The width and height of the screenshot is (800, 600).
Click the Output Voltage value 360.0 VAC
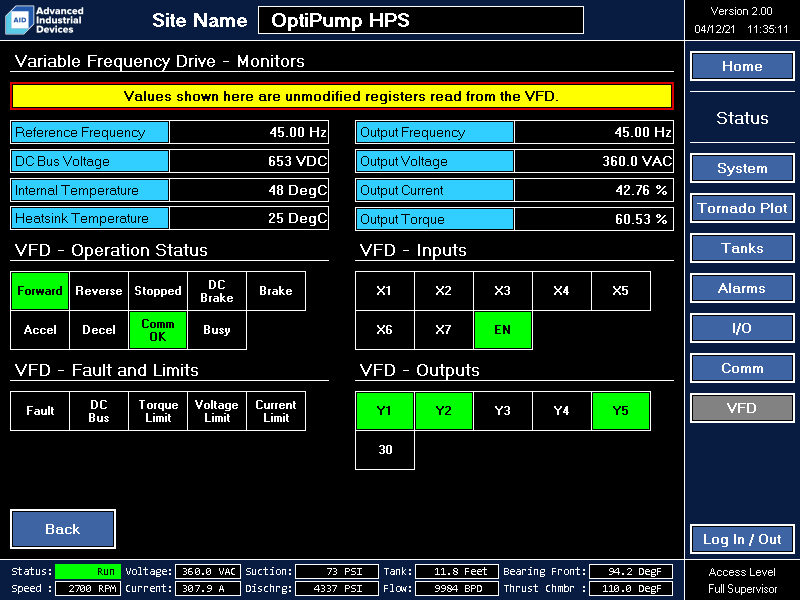[x=594, y=161]
